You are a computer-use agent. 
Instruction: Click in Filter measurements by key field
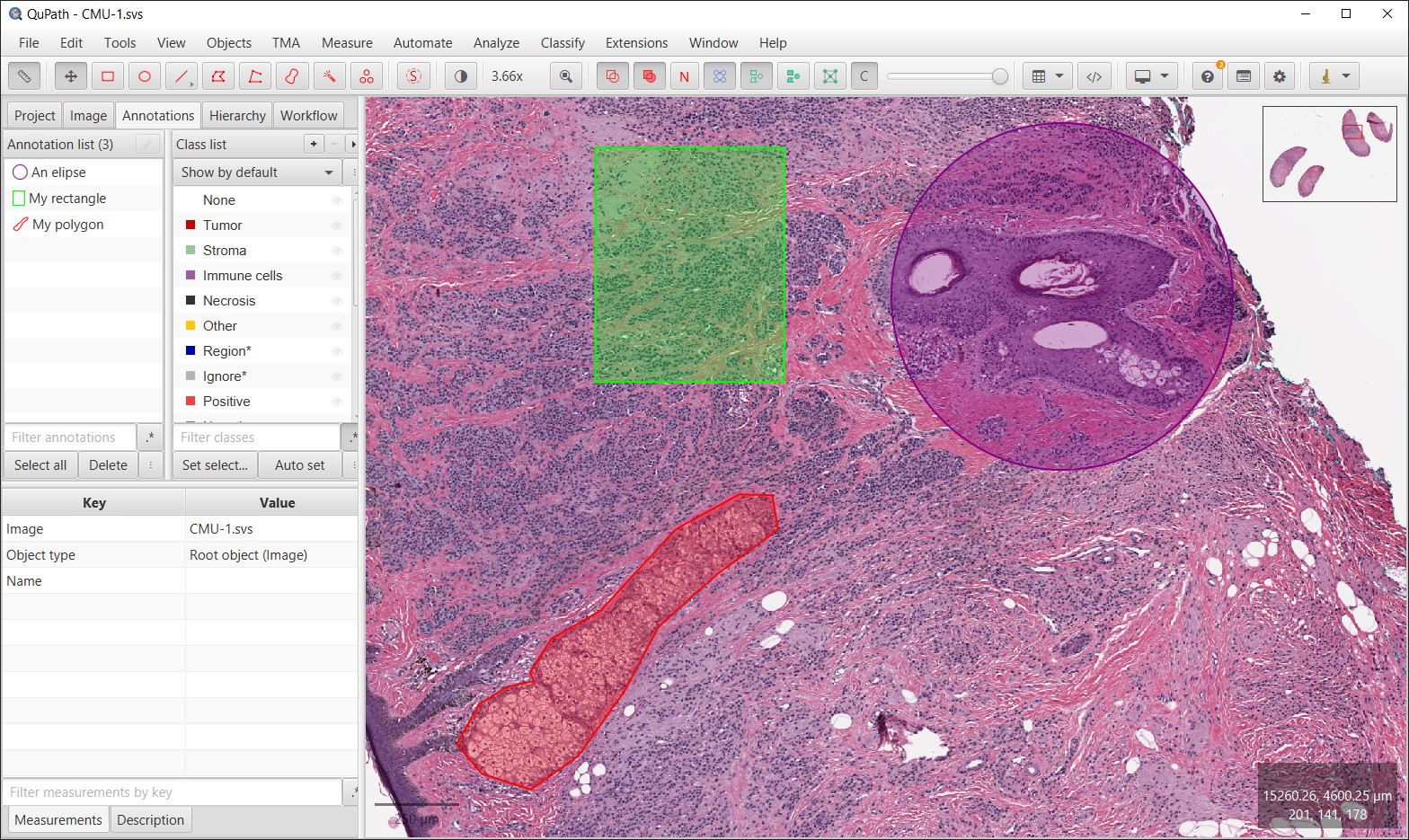(x=173, y=792)
